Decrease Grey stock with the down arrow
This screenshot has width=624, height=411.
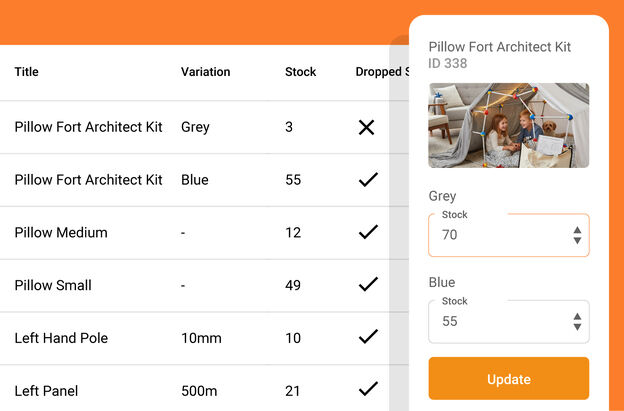click(577, 241)
